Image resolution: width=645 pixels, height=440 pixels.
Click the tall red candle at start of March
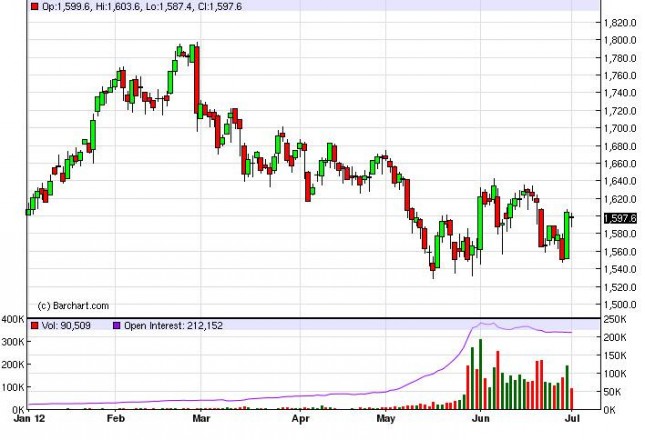click(197, 80)
